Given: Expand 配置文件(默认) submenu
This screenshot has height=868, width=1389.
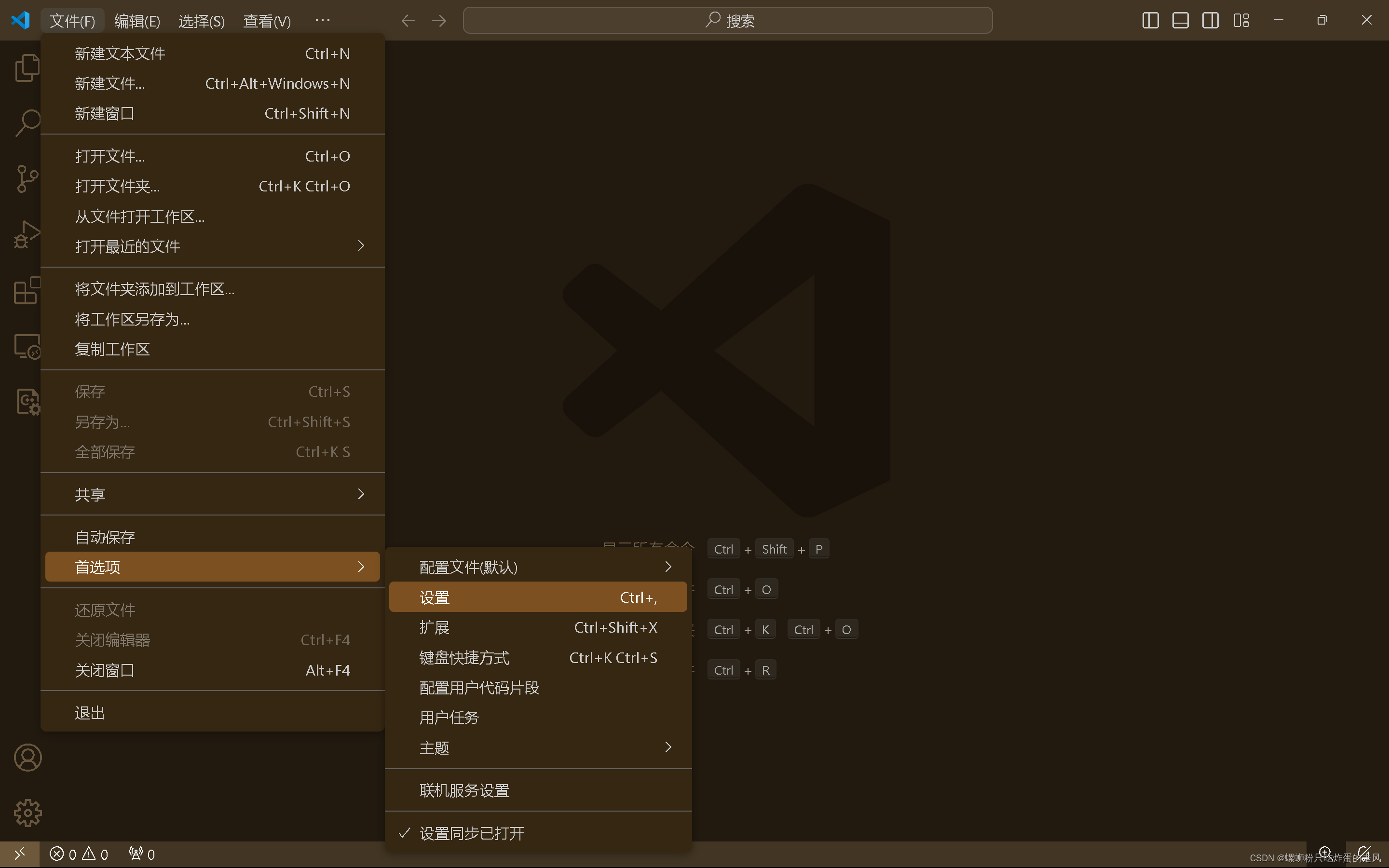Looking at the screenshot, I should pos(538,567).
